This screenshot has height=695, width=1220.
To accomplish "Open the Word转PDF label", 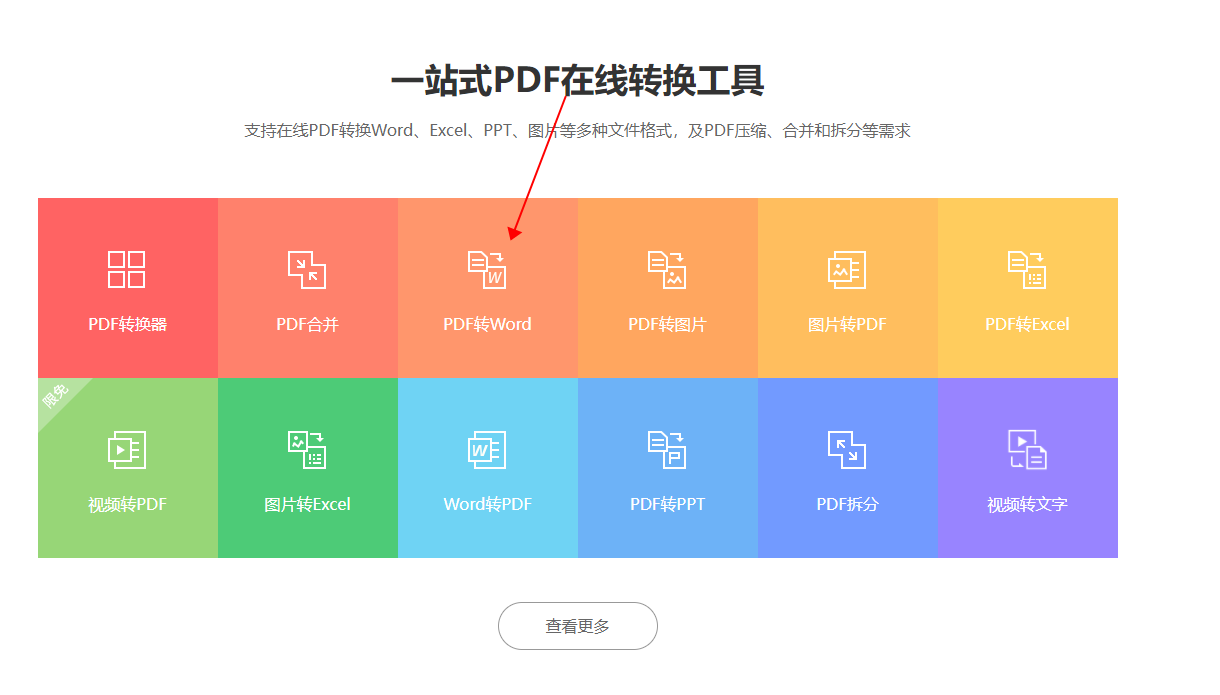I will 487,504.
